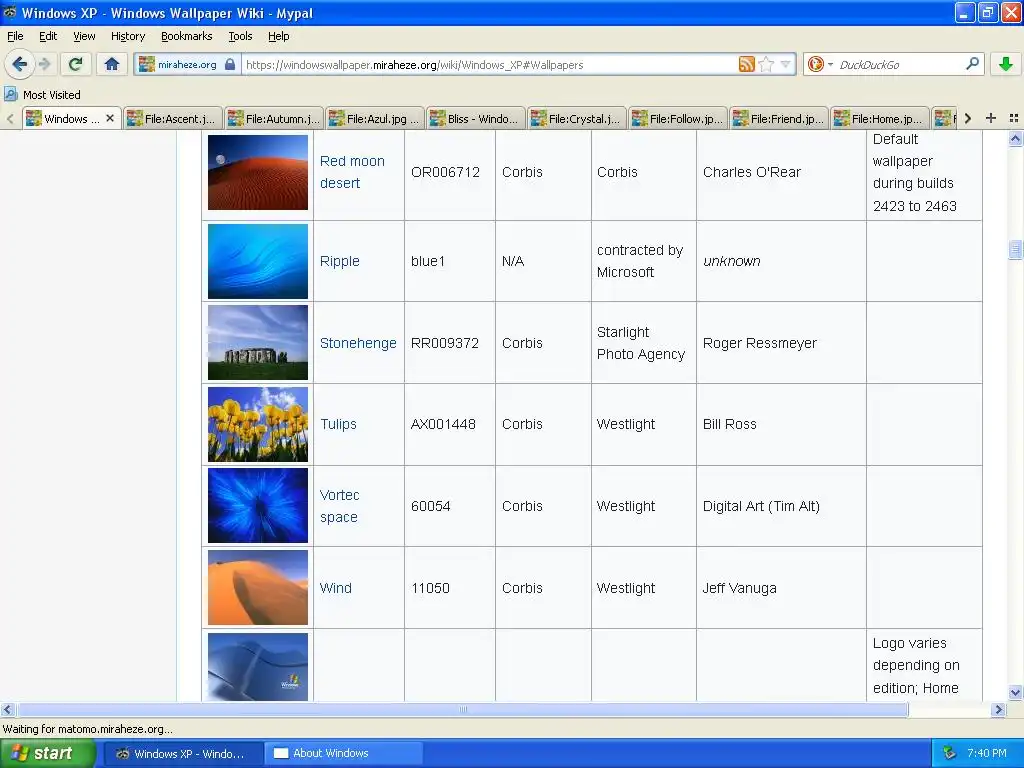The height and width of the screenshot is (768, 1024).
Task: Go back with the Back arrow button
Action: click(19, 64)
